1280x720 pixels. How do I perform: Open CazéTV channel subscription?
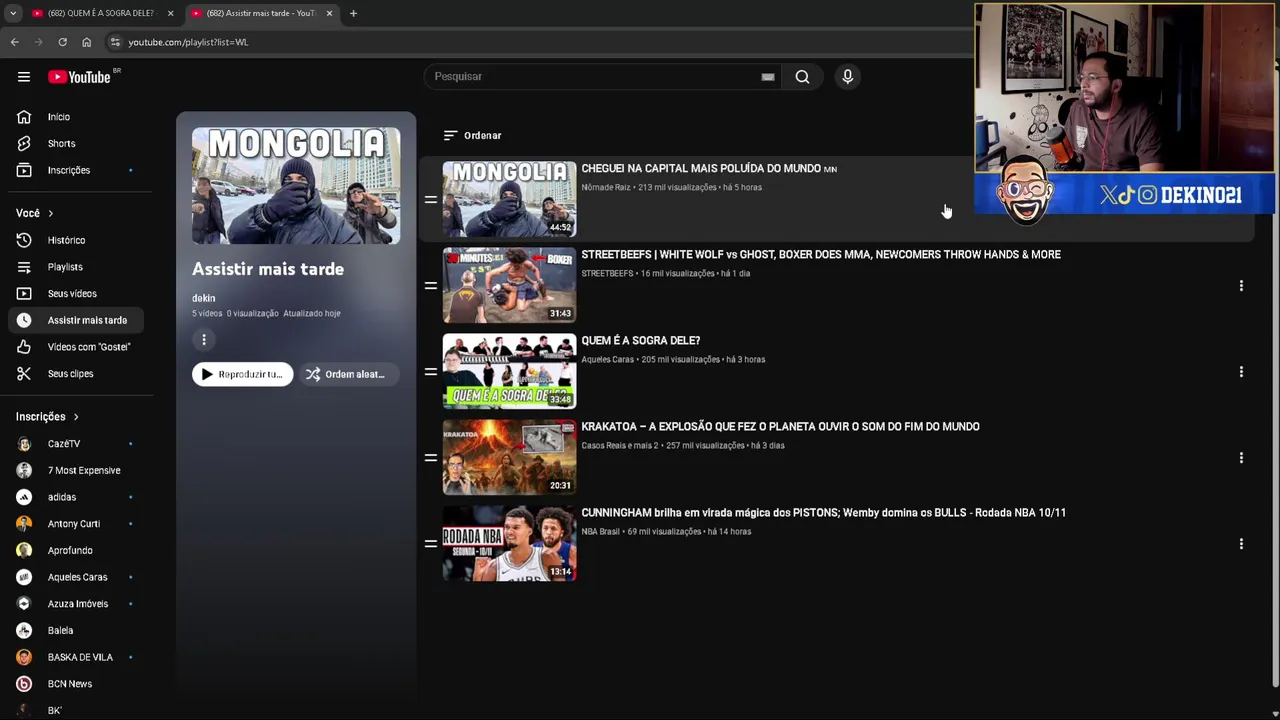[x=78, y=444]
